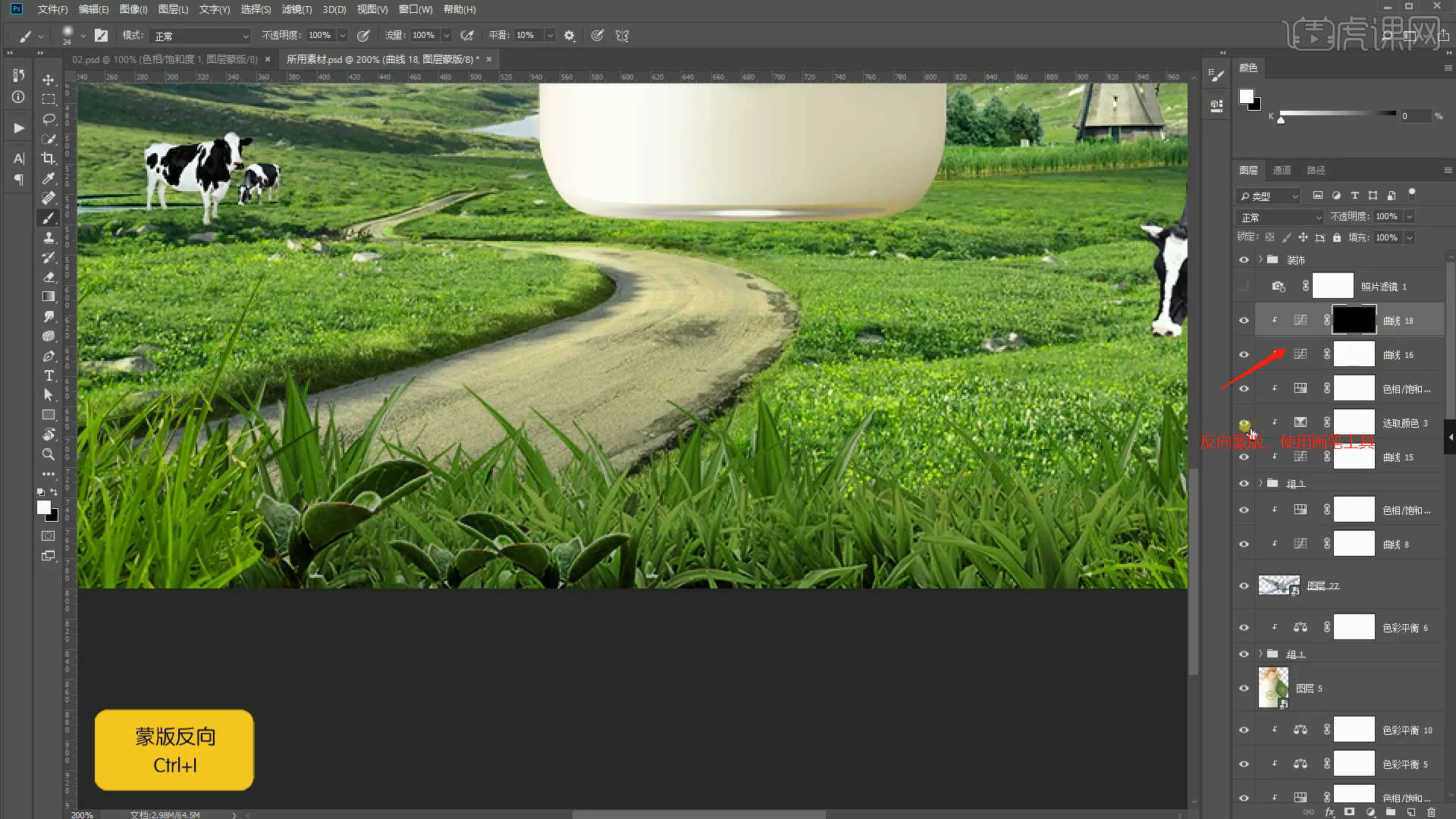Expand the 组 3 group
The height and width of the screenshot is (819, 1456).
pyautogui.click(x=1260, y=483)
